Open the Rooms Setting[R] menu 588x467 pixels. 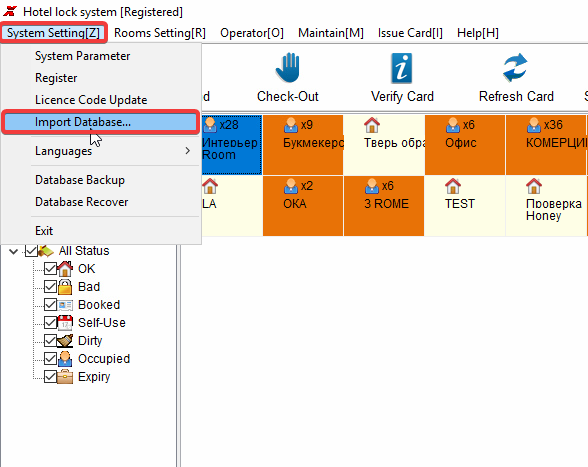point(160,33)
